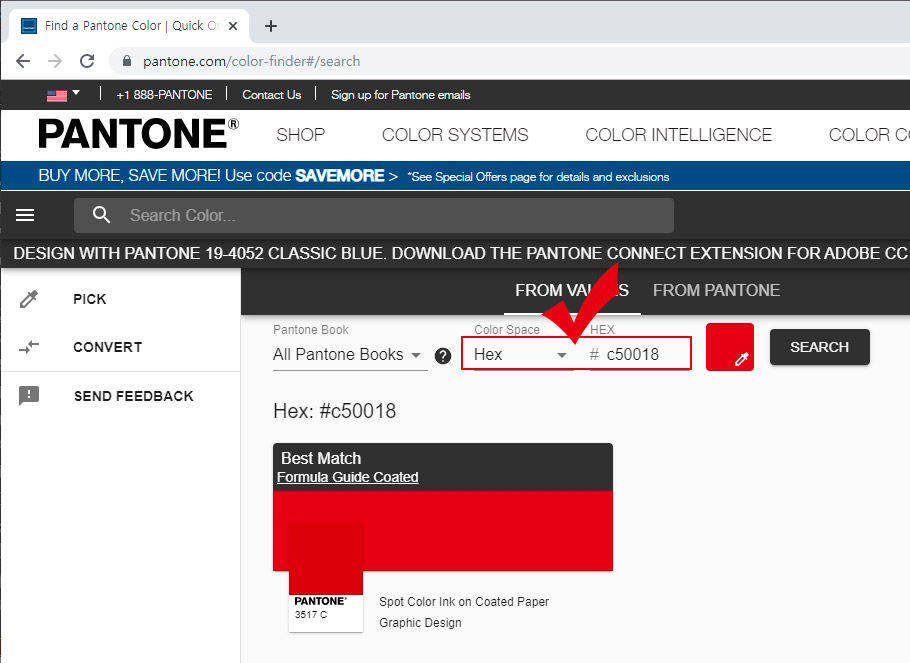This screenshot has height=663, width=910.
Task: Click the browser forward arrow
Action: click(55, 61)
